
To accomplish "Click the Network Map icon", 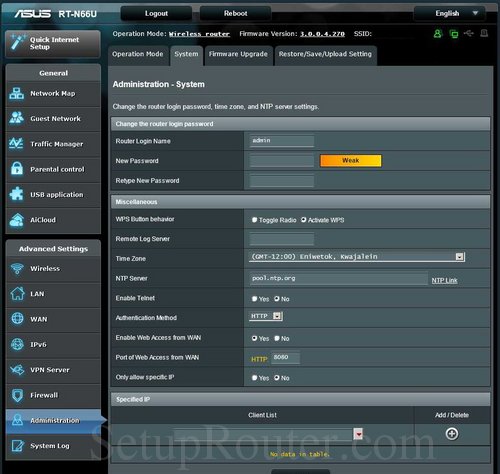I will [17, 94].
